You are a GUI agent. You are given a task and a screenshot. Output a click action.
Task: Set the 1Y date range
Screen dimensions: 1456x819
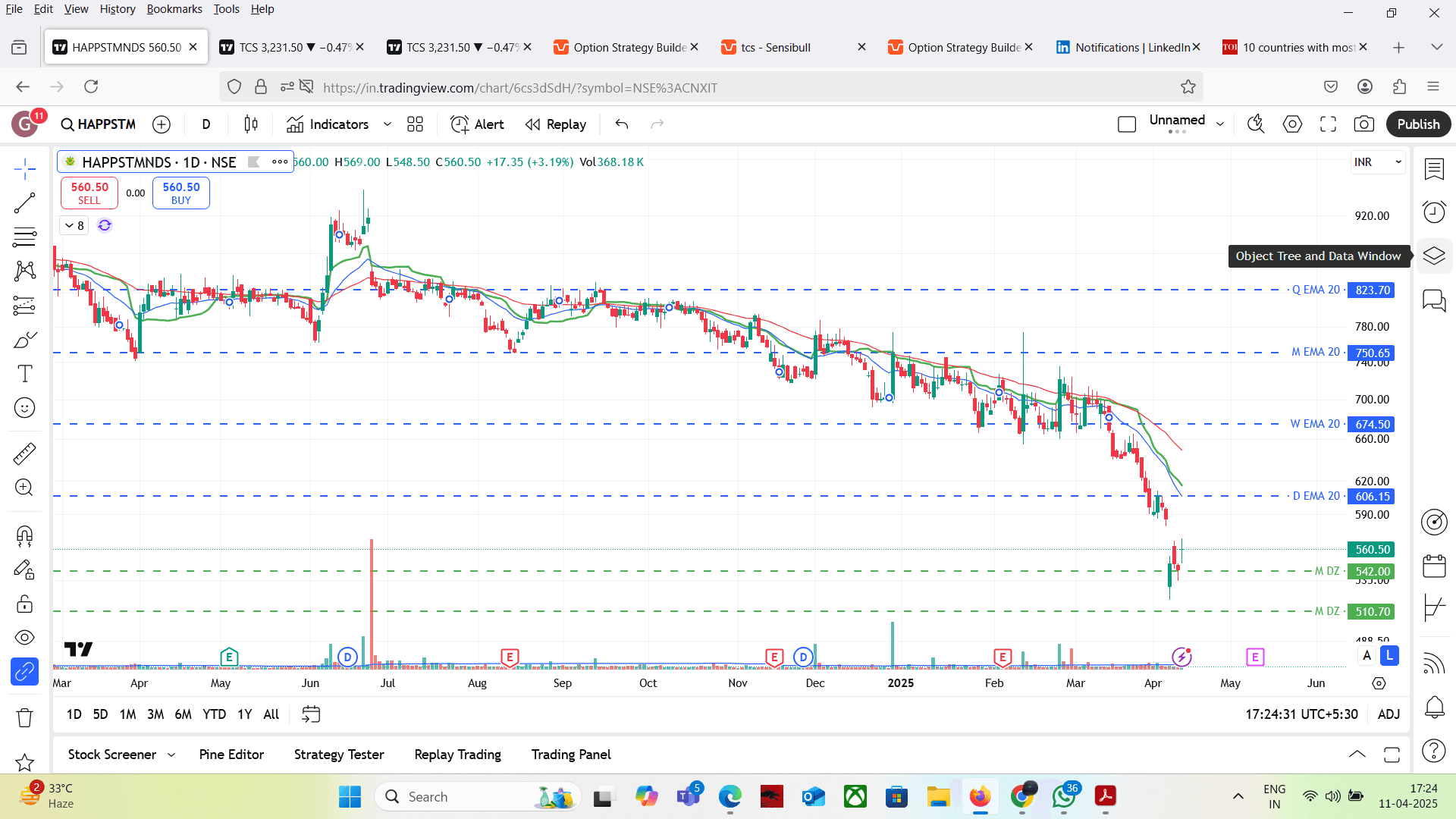(244, 714)
